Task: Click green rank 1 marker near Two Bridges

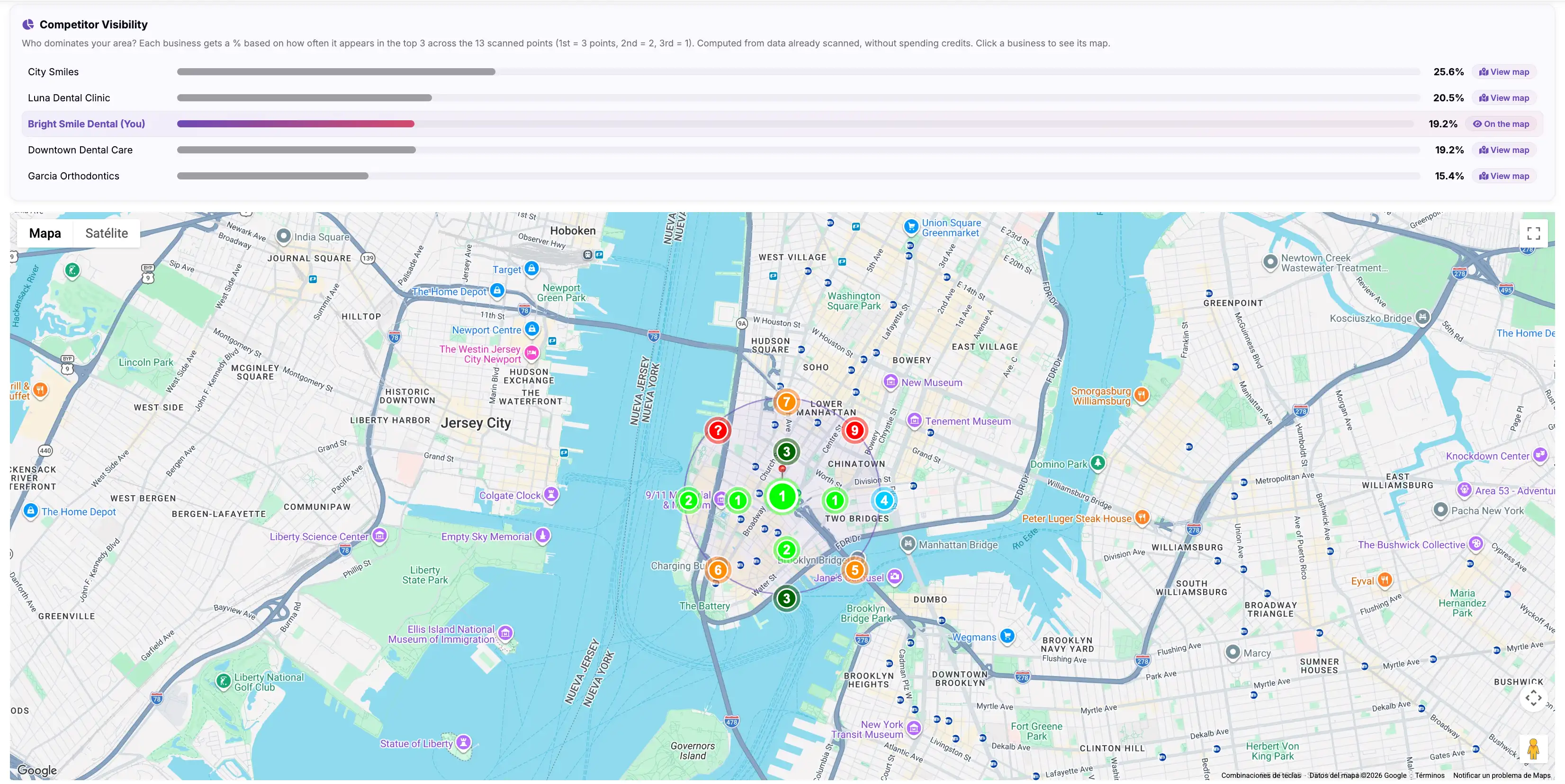Action: pyautogui.click(x=835, y=500)
